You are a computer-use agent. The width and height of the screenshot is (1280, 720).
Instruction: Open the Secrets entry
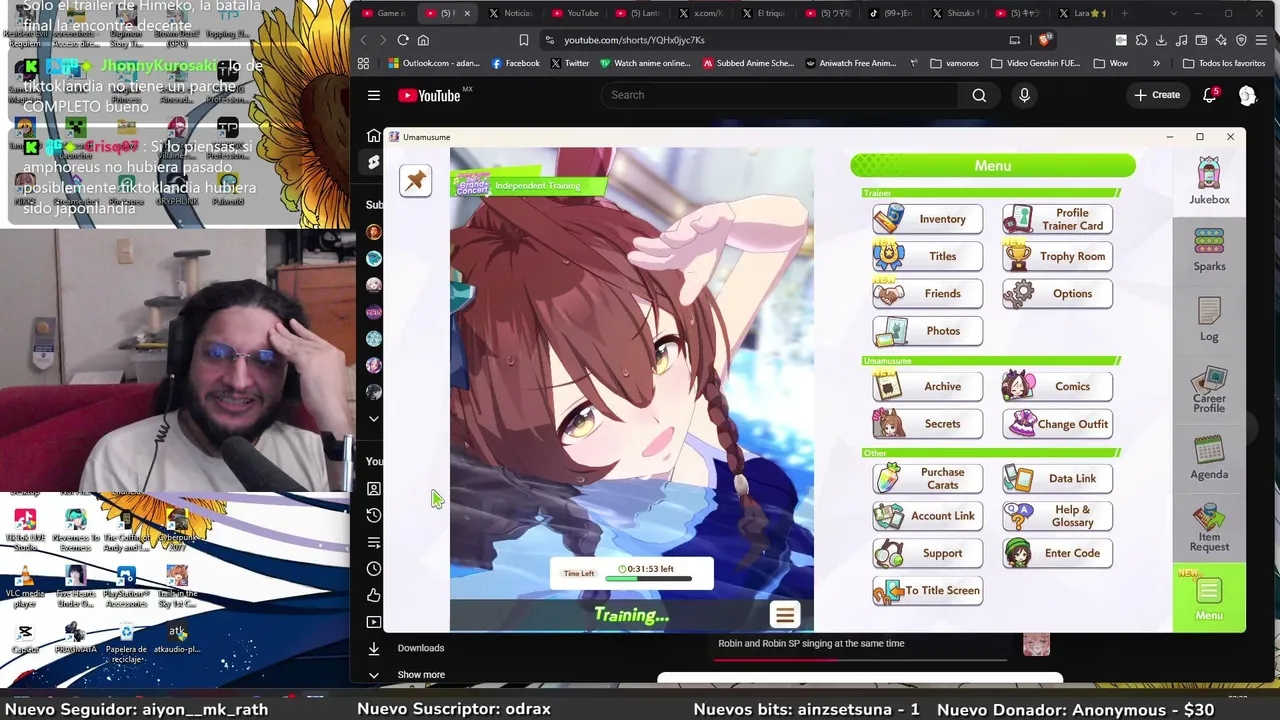[927, 424]
